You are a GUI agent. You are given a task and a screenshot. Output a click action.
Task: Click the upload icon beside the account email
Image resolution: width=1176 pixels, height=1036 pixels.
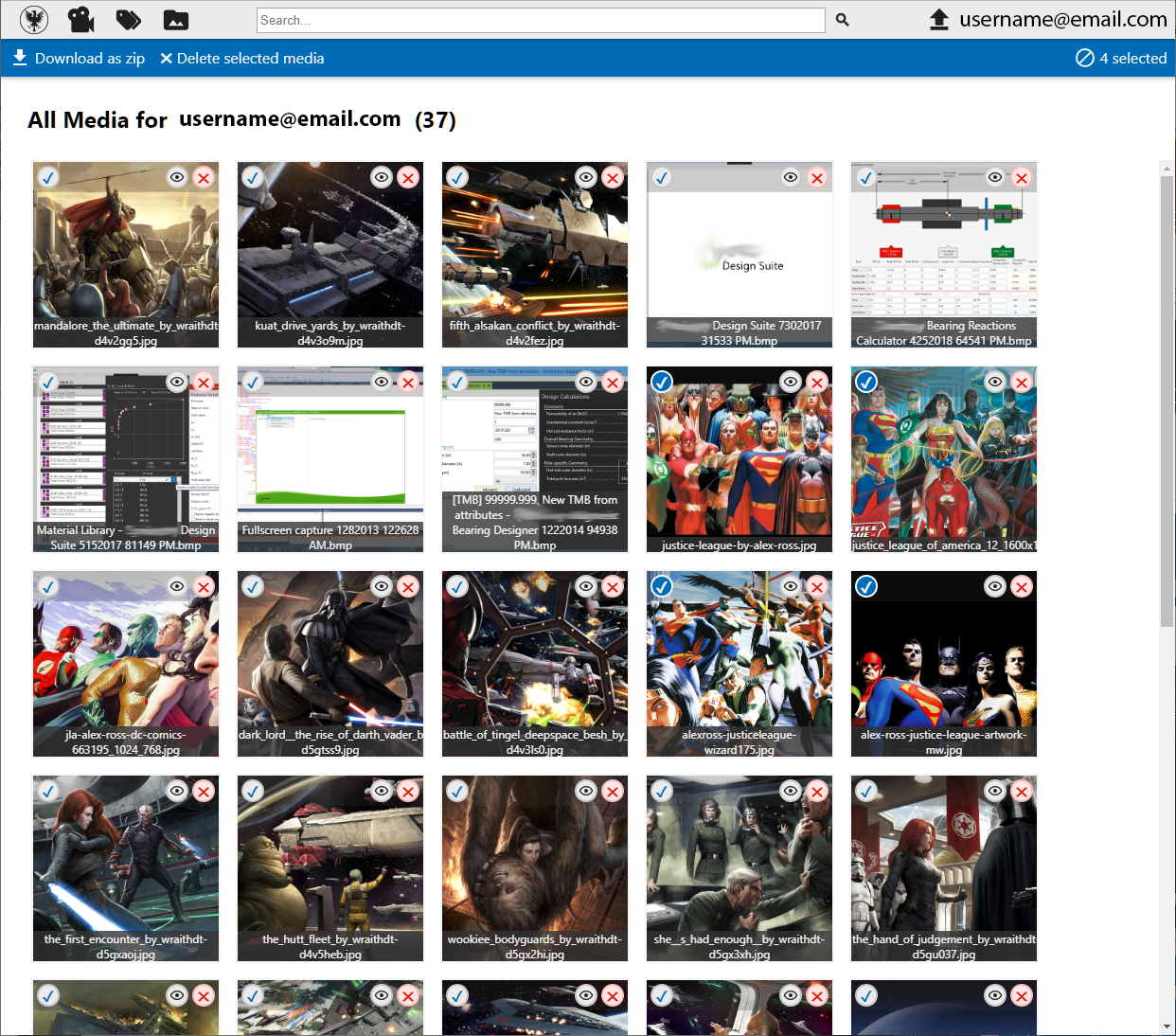coord(939,20)
